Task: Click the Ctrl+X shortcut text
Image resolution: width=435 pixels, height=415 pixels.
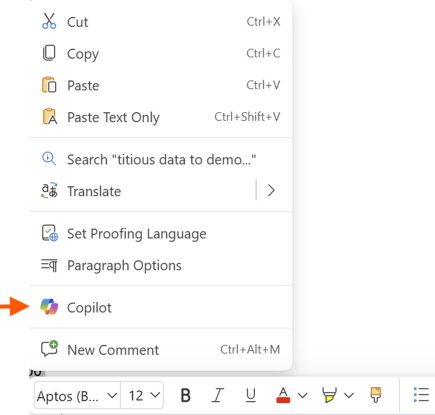Action: 263,22
